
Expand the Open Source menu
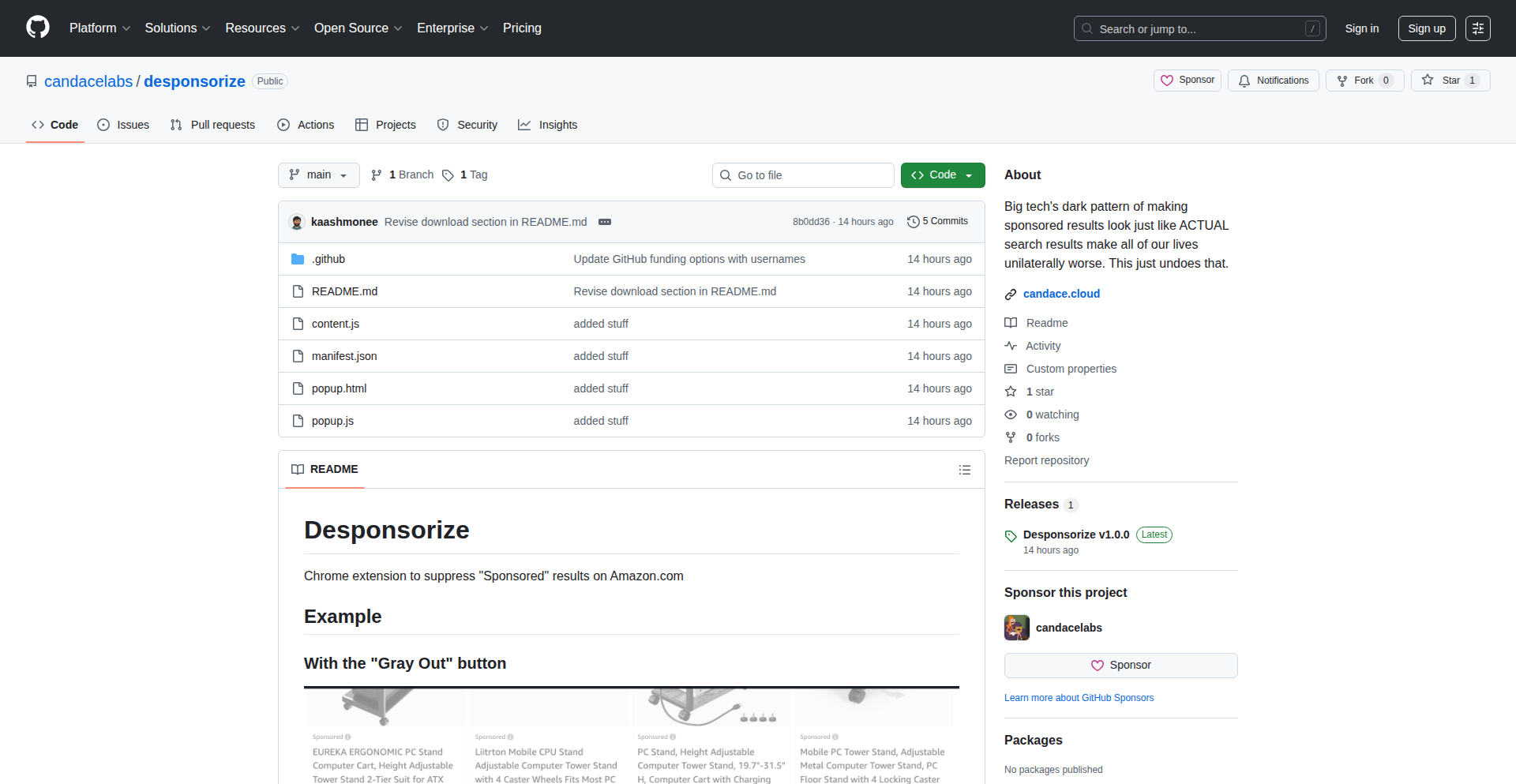pos(358,28)
